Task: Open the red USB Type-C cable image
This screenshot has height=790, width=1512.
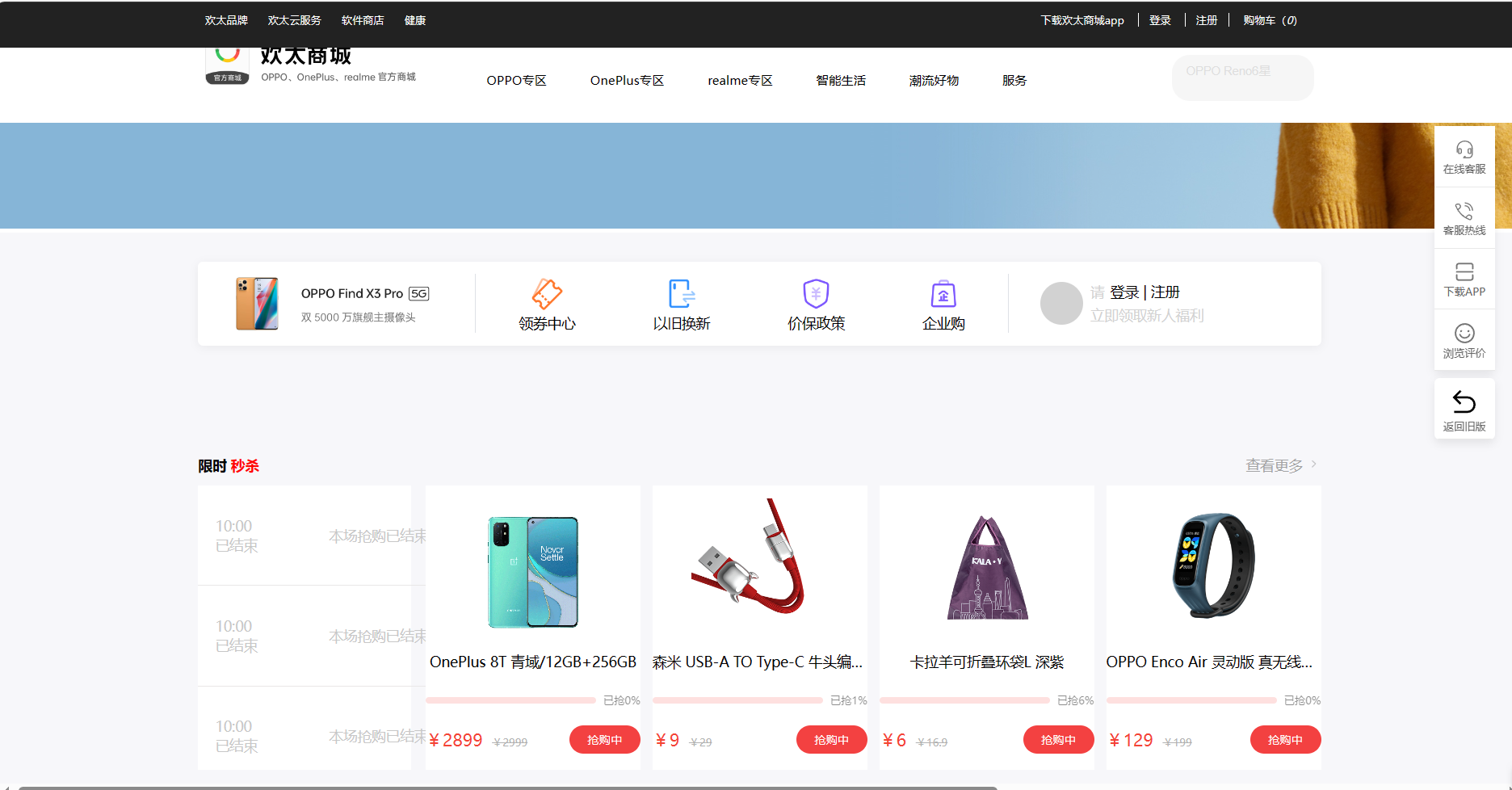Action: (x=749, y=557)
